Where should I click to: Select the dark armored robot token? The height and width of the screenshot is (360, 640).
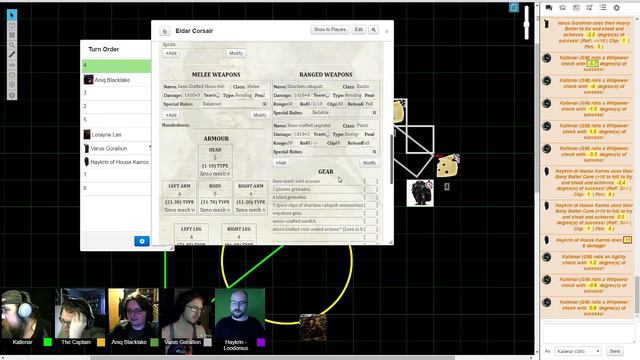click(x=420, y=193)
